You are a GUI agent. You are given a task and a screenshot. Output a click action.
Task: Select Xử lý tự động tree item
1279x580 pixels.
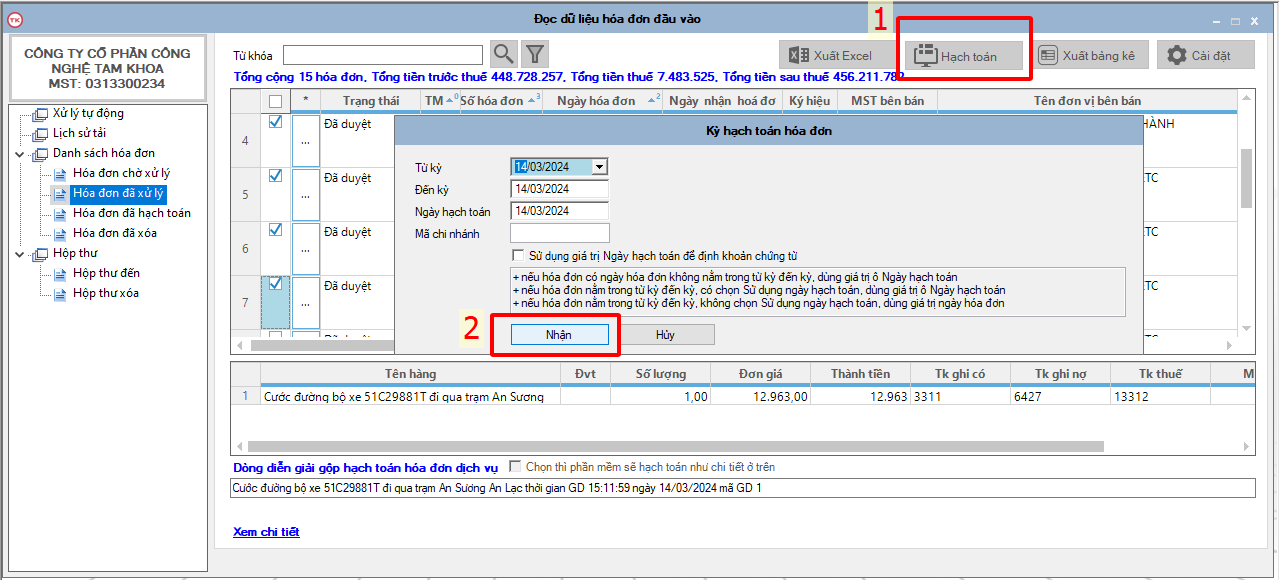click(x=88, y=113)
